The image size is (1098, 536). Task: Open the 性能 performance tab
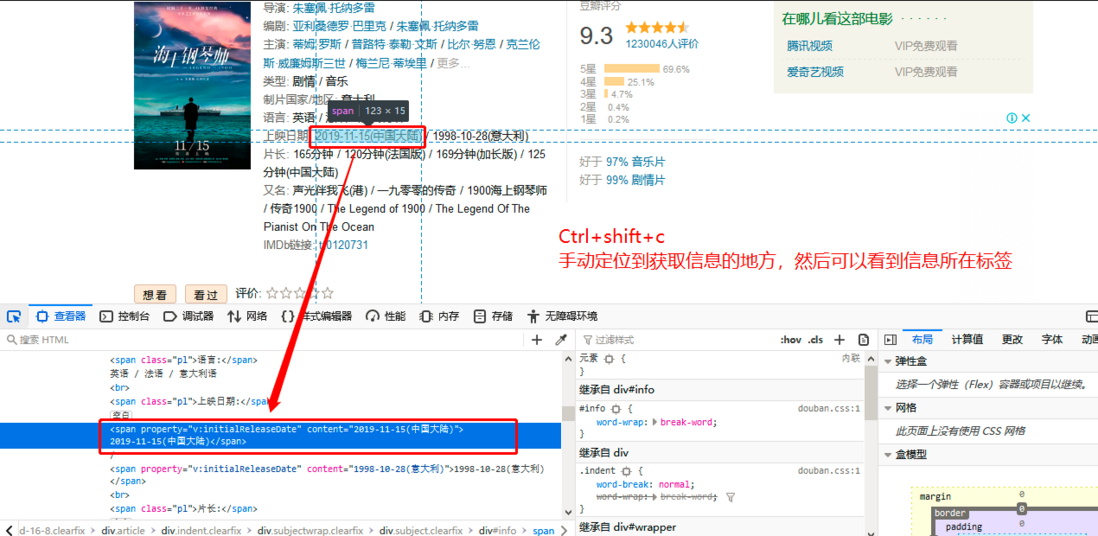(x=386, y=317)
